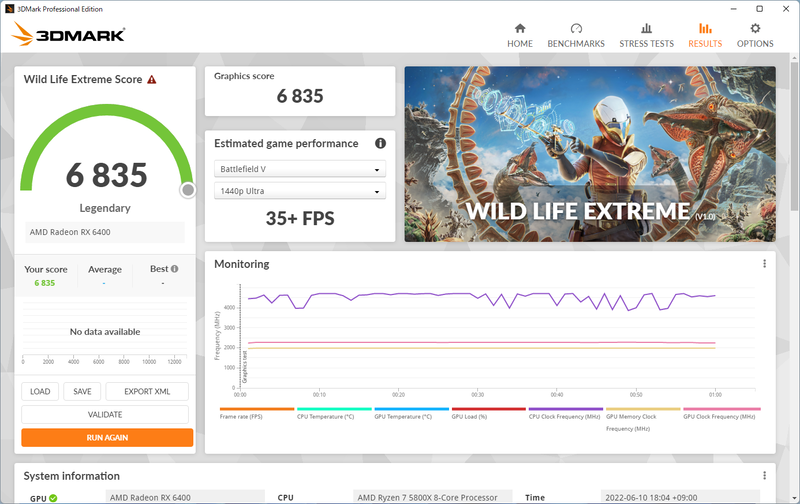The height and width of the screenshot is (504, 800).
Task: Click the large 6 835 gauge score
Action: [x=106, y=175]
